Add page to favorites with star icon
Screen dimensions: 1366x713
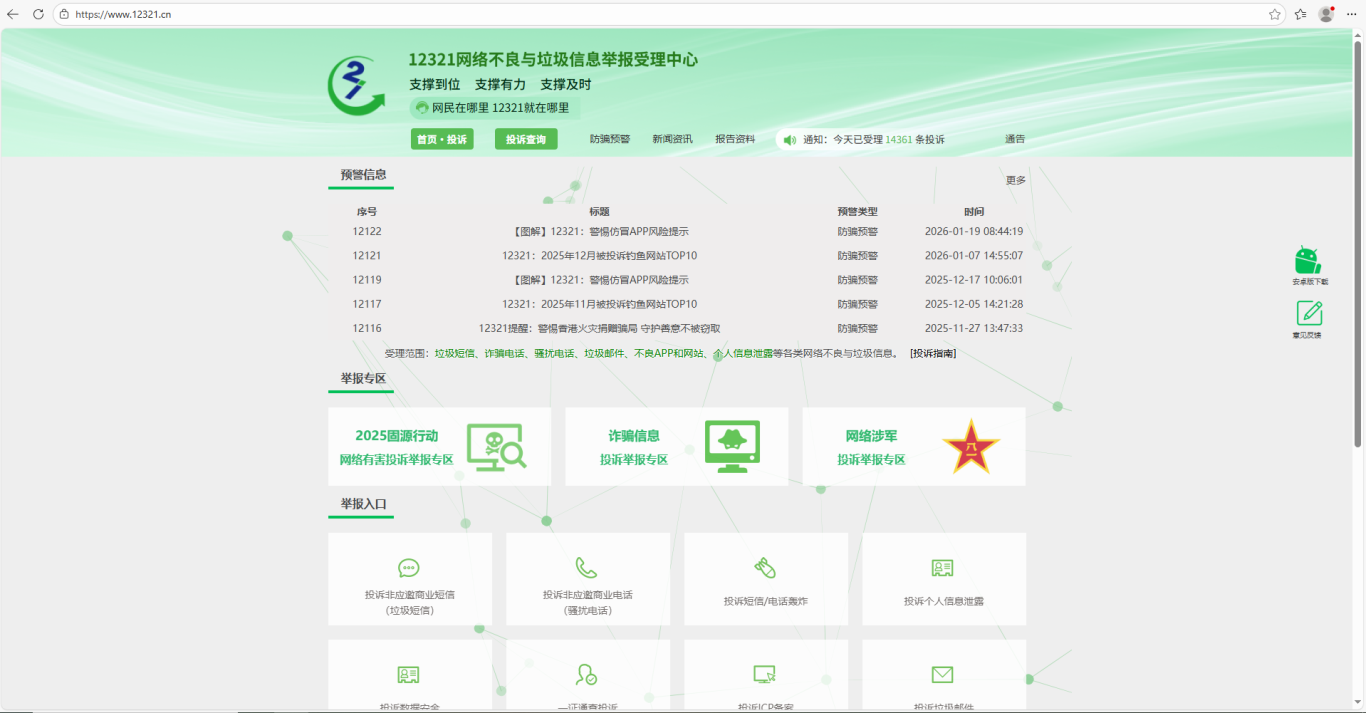pos(1275,14)
